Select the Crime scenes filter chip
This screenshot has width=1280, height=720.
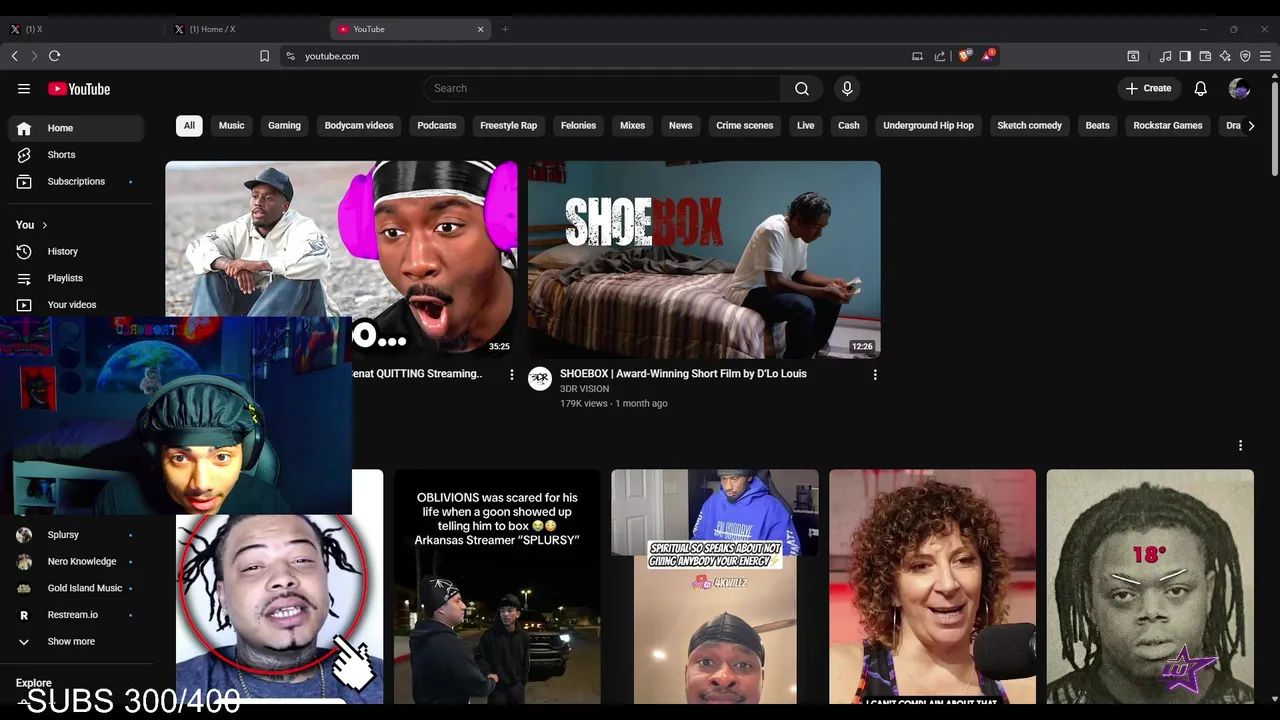coord(744,126)
